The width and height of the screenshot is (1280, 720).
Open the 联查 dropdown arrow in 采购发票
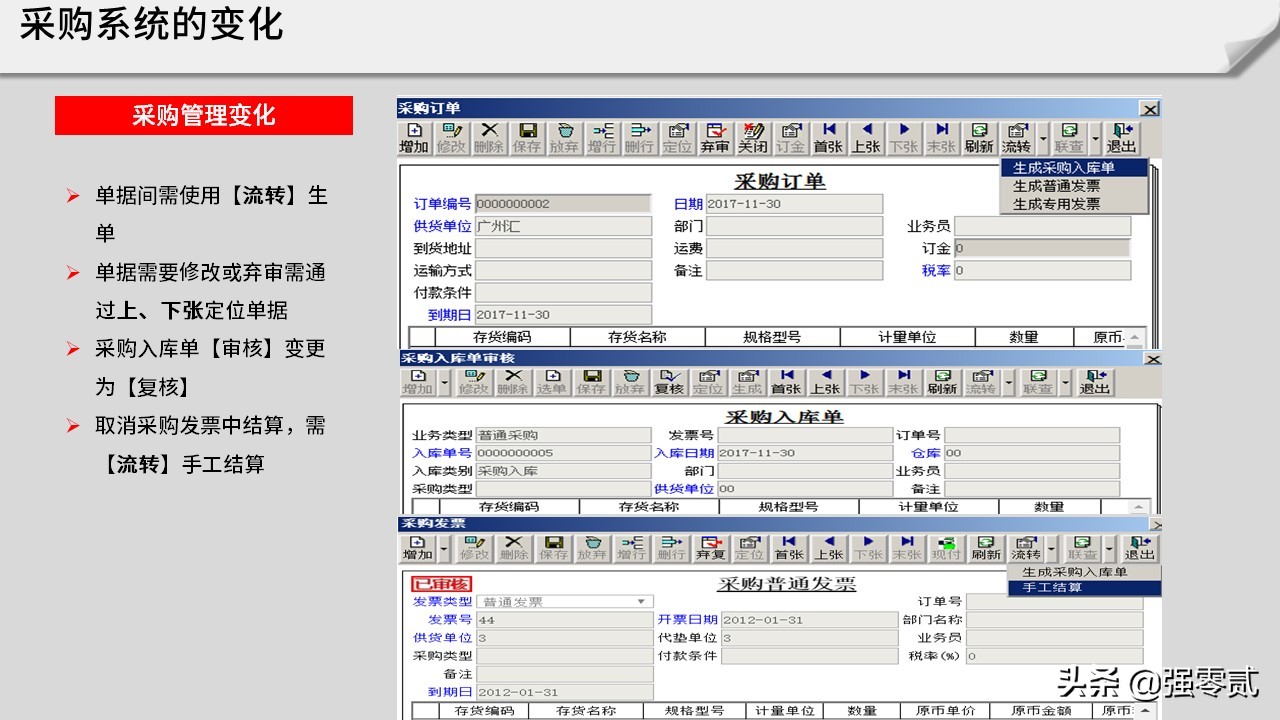[x=1109, y=548]
